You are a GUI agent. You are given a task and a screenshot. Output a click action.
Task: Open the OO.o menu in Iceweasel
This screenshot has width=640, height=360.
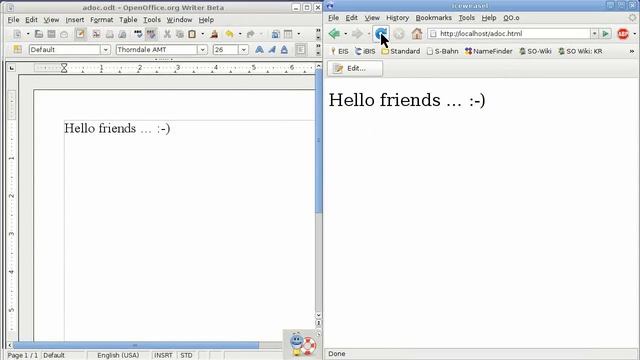click(x=511, y=18)
